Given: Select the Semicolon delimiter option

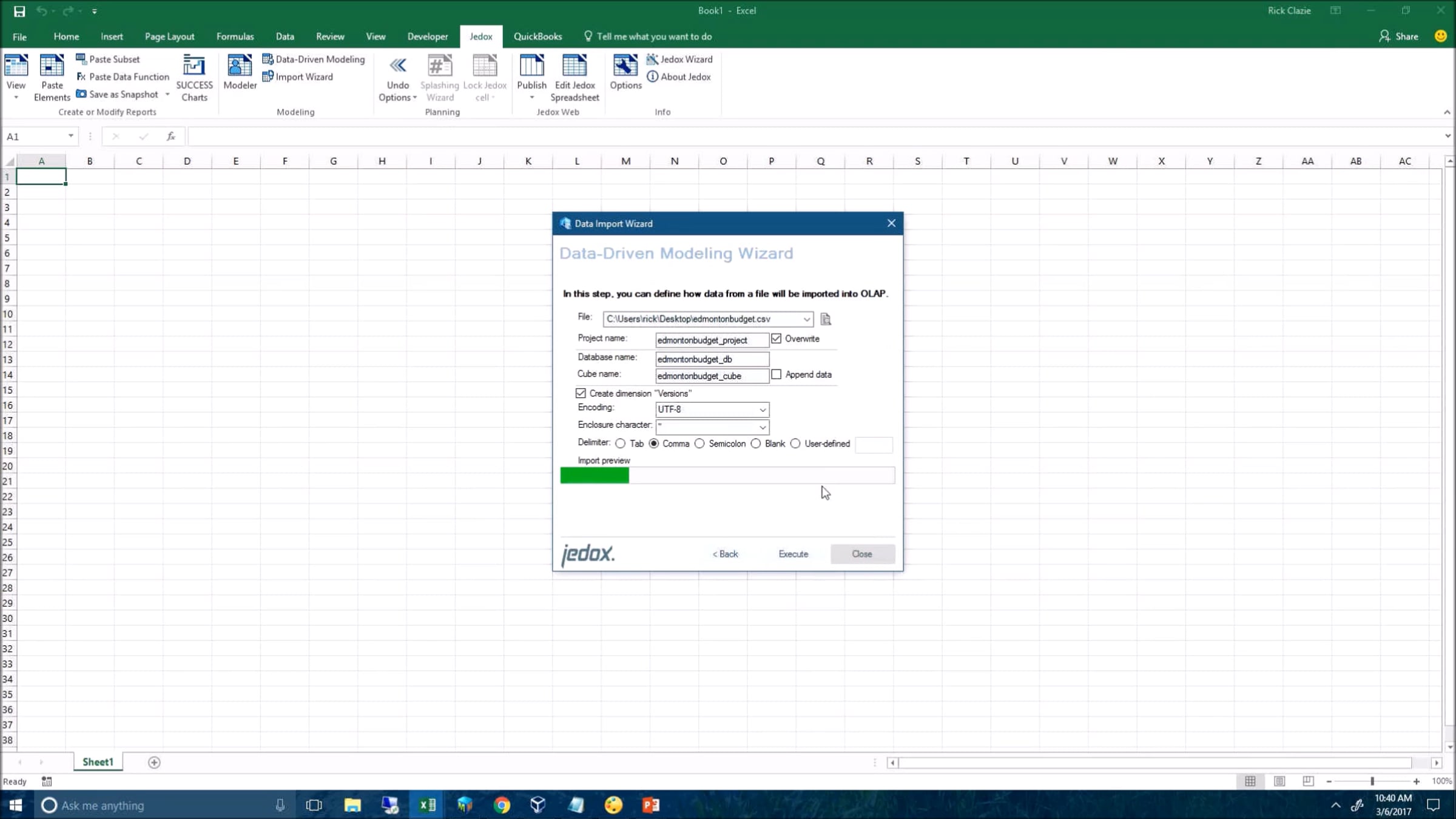Looking at the screenshot, I should click(x=699, y=443).
